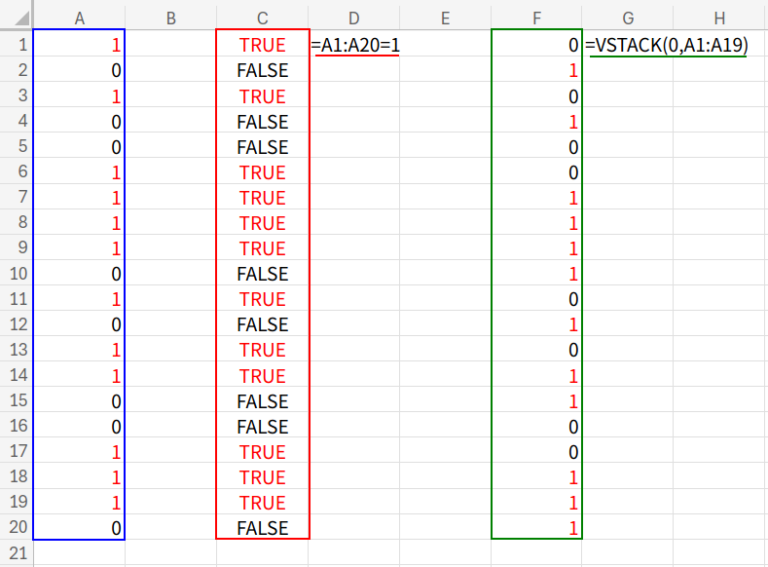Select column F header

tap(536, 15)
